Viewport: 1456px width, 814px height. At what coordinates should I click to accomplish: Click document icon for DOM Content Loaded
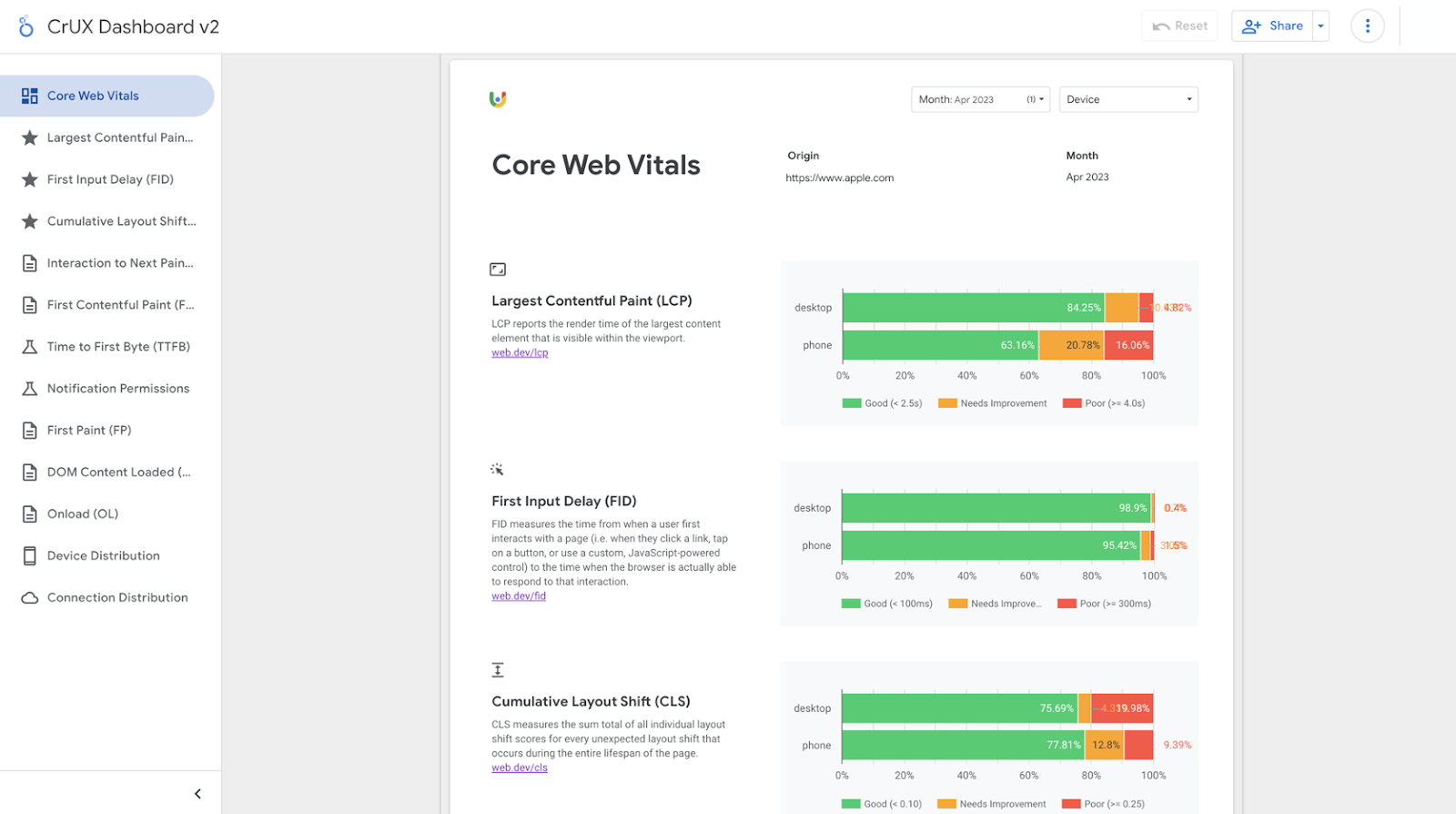pyautogui.click(x=30, y=473)
